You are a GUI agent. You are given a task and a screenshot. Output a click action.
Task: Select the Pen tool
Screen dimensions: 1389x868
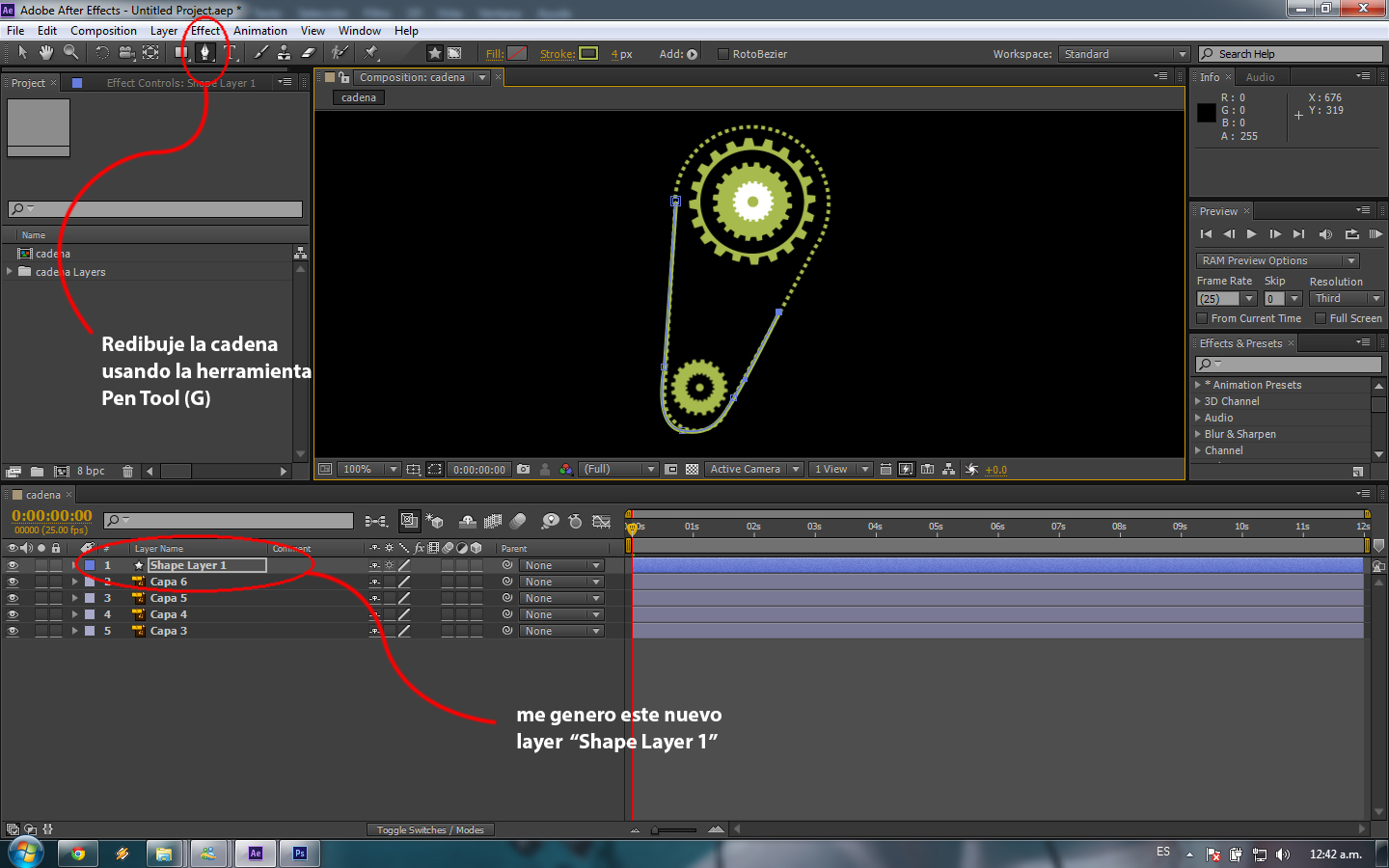pos(205,53)
